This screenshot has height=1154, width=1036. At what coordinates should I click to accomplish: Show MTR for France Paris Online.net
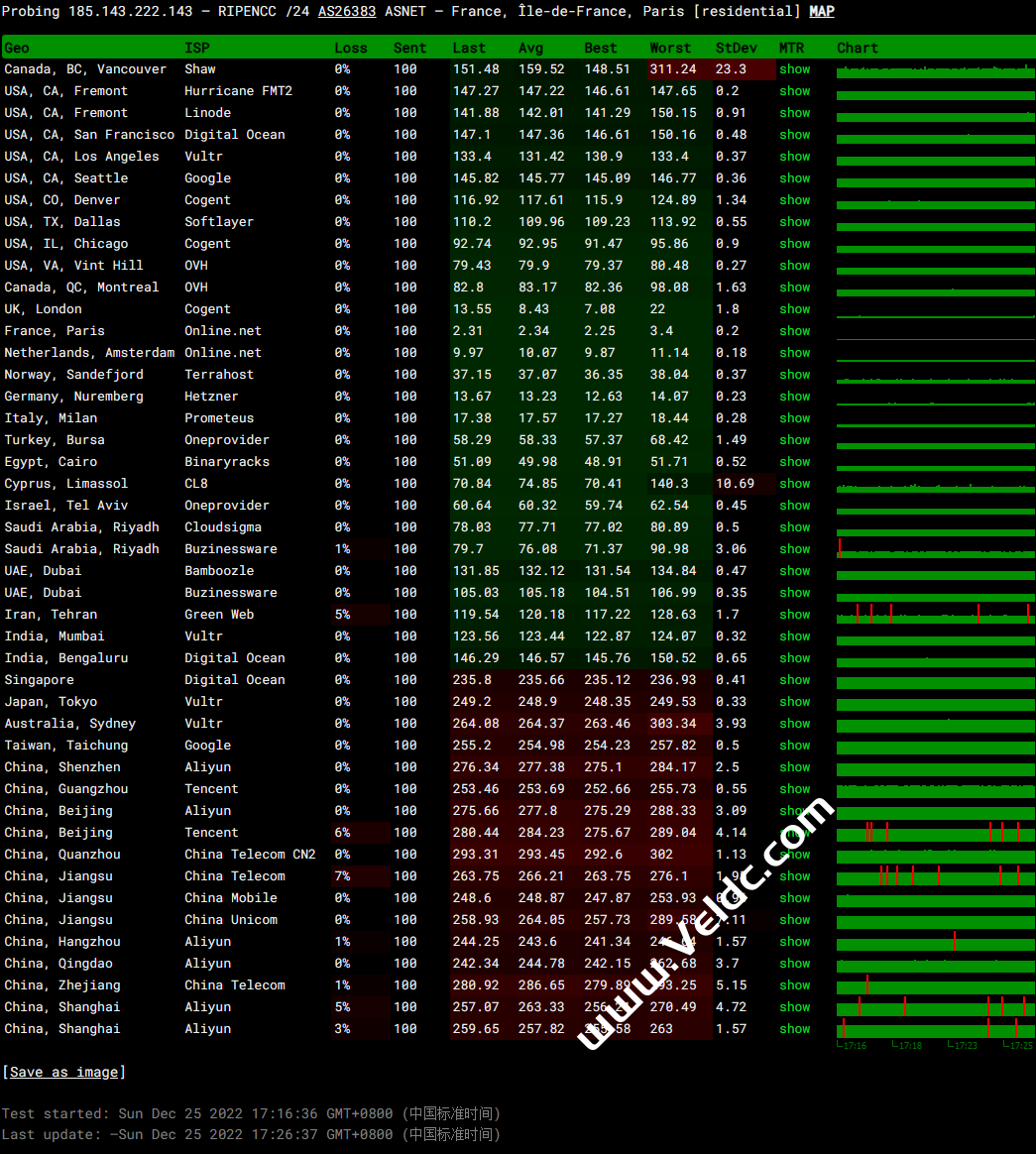point(795,331)
